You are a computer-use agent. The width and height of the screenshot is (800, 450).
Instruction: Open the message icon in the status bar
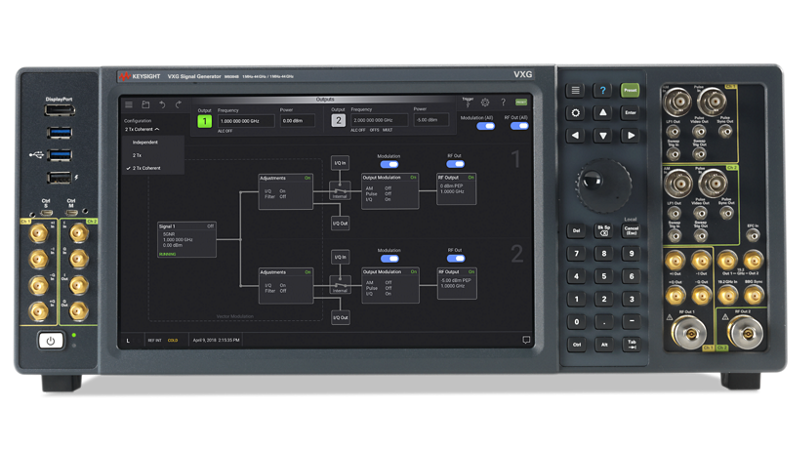(x=526, y=340)
